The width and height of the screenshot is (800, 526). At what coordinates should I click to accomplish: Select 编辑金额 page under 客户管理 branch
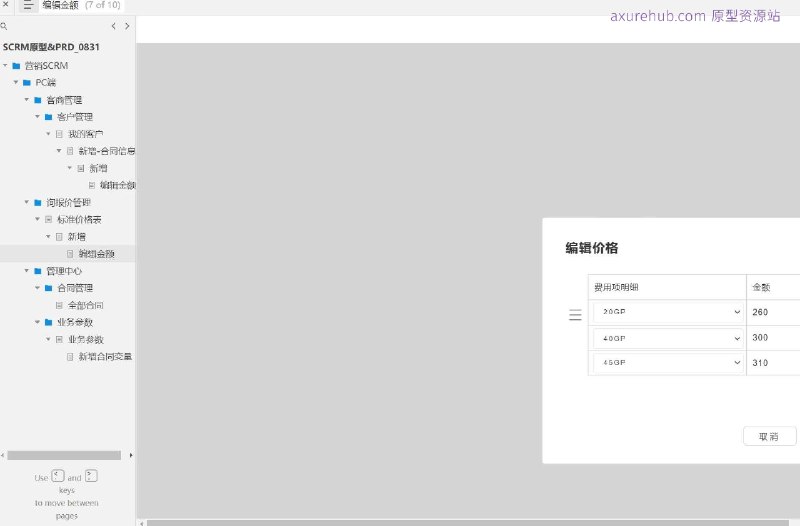[x=117, y=185]
